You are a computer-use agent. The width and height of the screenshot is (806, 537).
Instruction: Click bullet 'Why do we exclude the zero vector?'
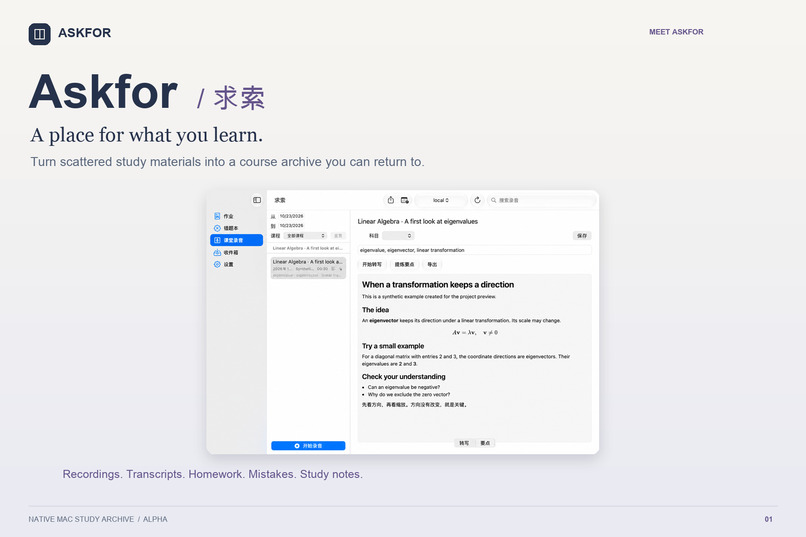click(x=409, y=395)
